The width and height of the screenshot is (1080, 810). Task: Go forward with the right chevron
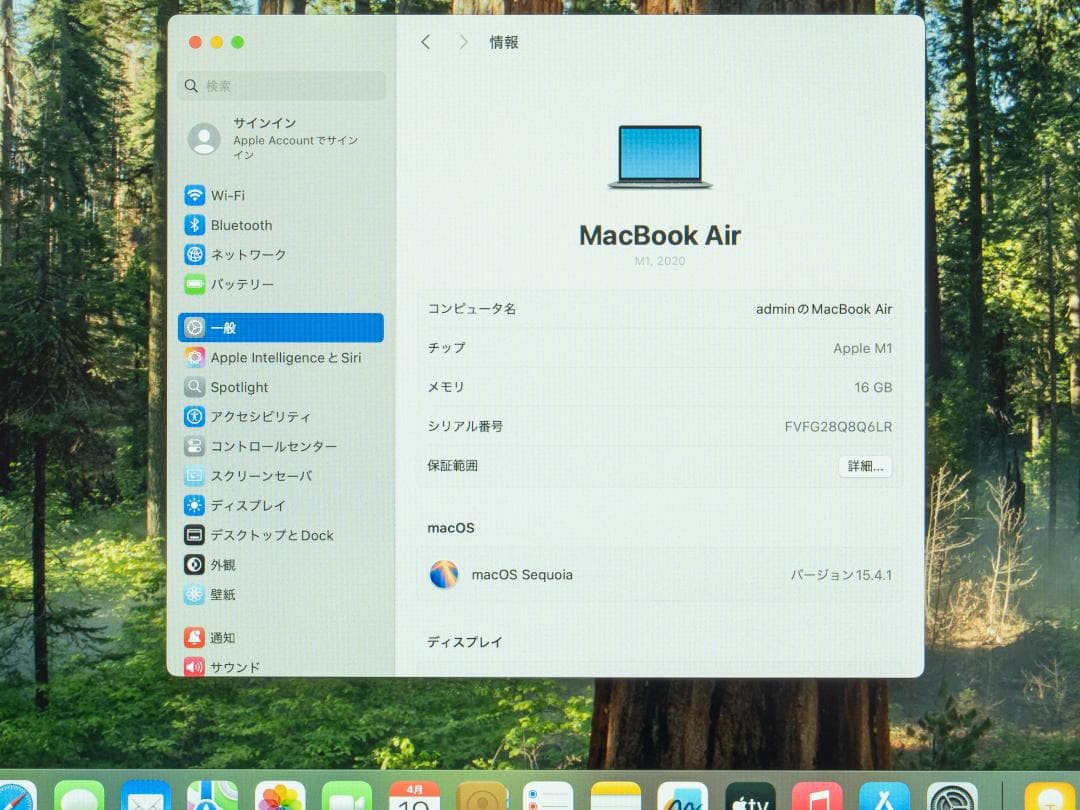pyautogui.click(x=463, y=43)
